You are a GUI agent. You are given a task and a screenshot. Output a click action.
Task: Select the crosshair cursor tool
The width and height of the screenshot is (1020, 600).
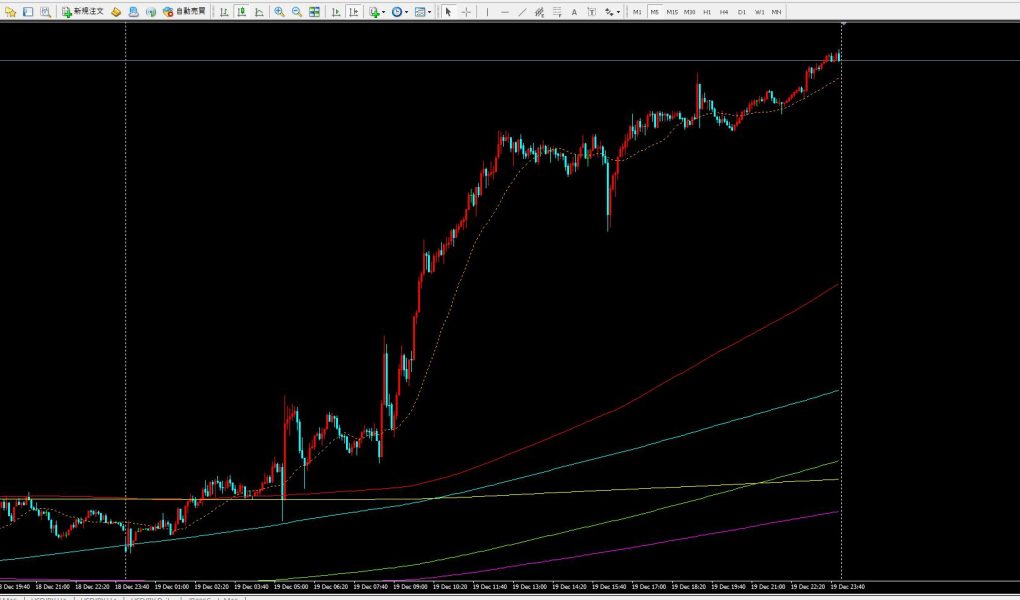point(466,12)
